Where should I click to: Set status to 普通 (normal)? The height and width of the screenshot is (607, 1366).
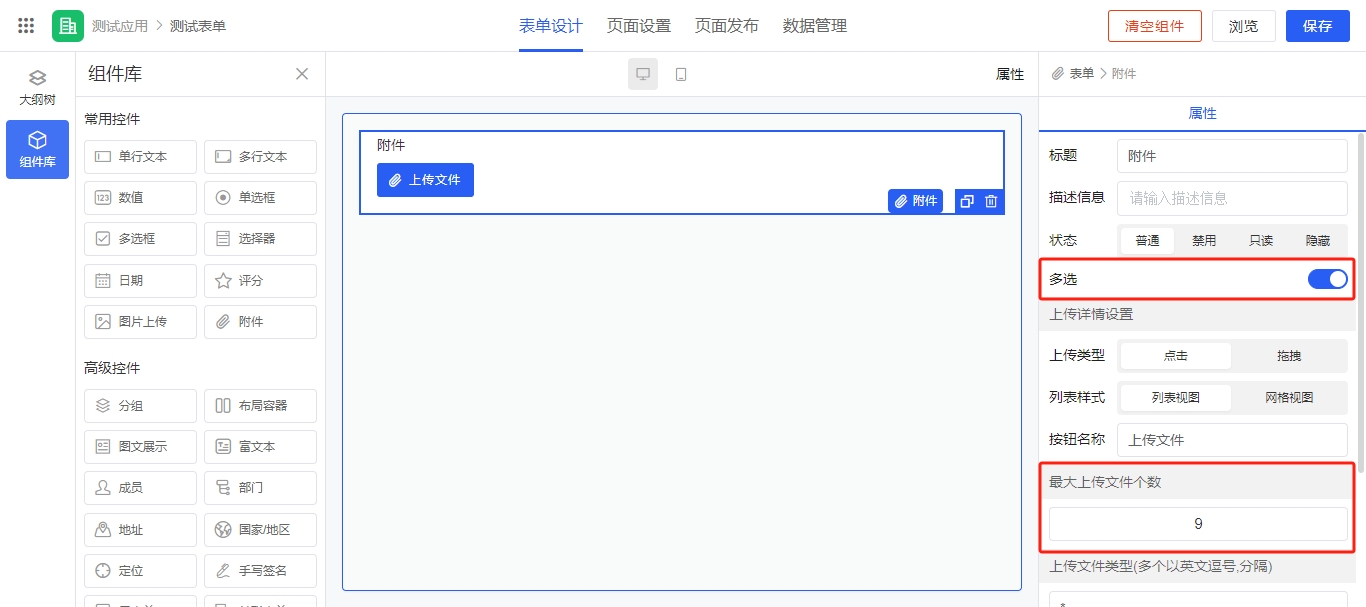point(1147,241)
